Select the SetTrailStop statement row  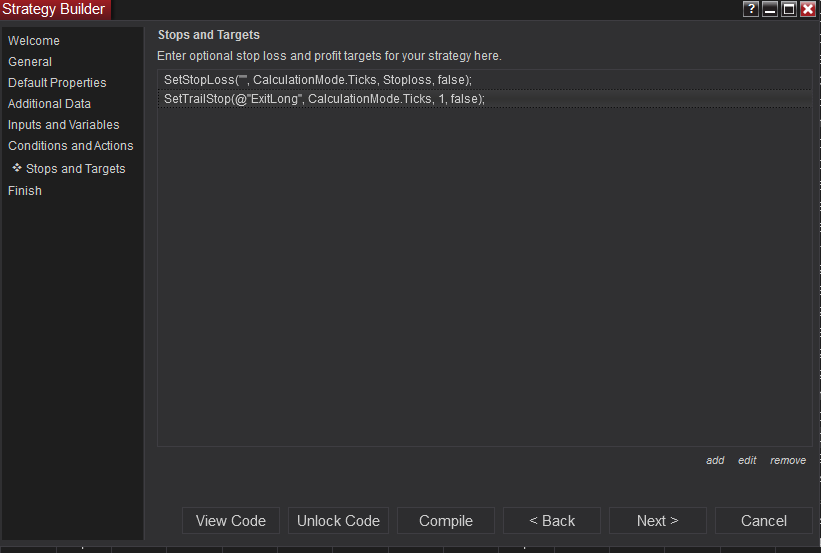pos(484,100)
